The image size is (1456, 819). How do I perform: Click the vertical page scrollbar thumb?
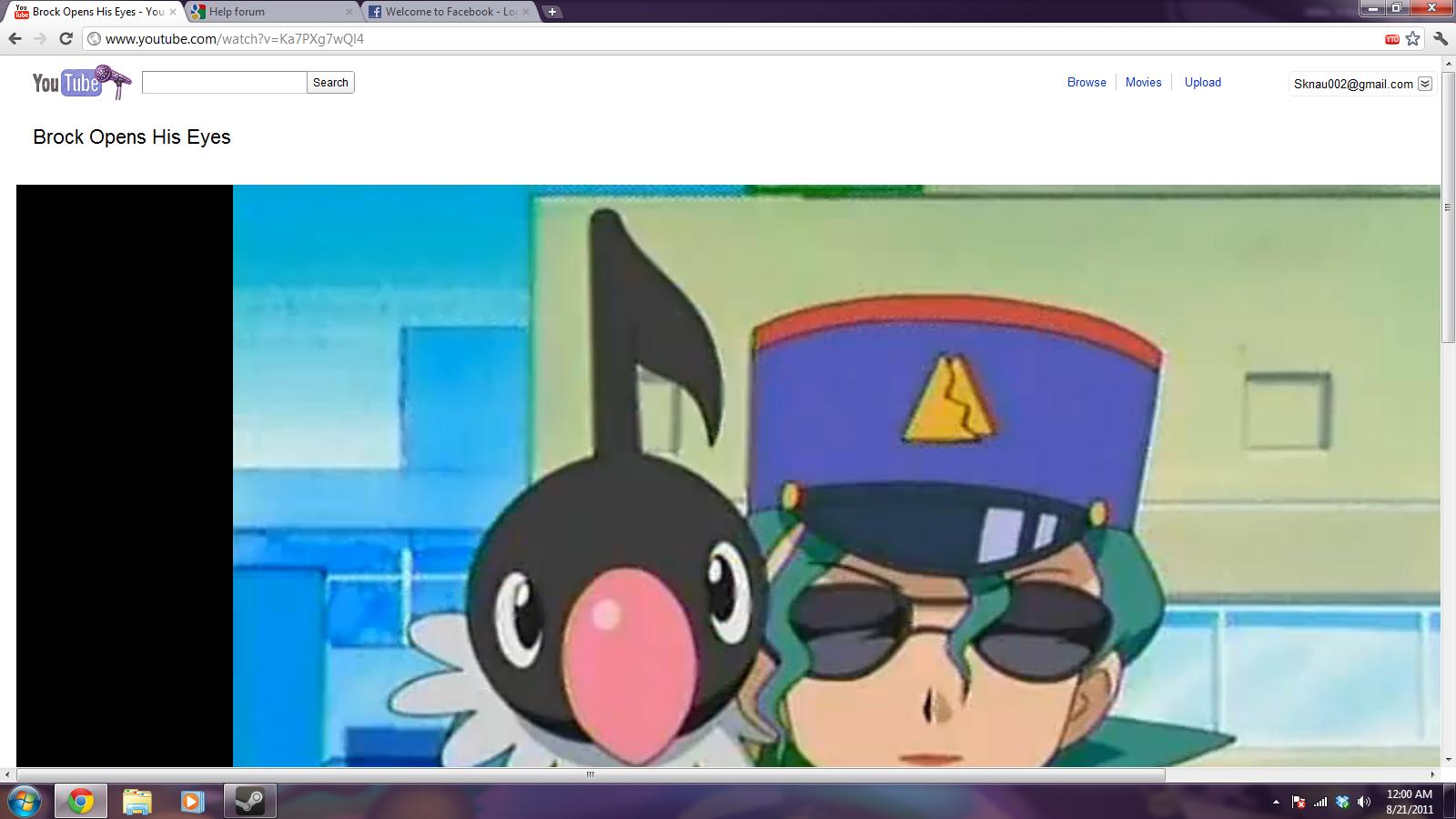click(x=1448, y=206)
